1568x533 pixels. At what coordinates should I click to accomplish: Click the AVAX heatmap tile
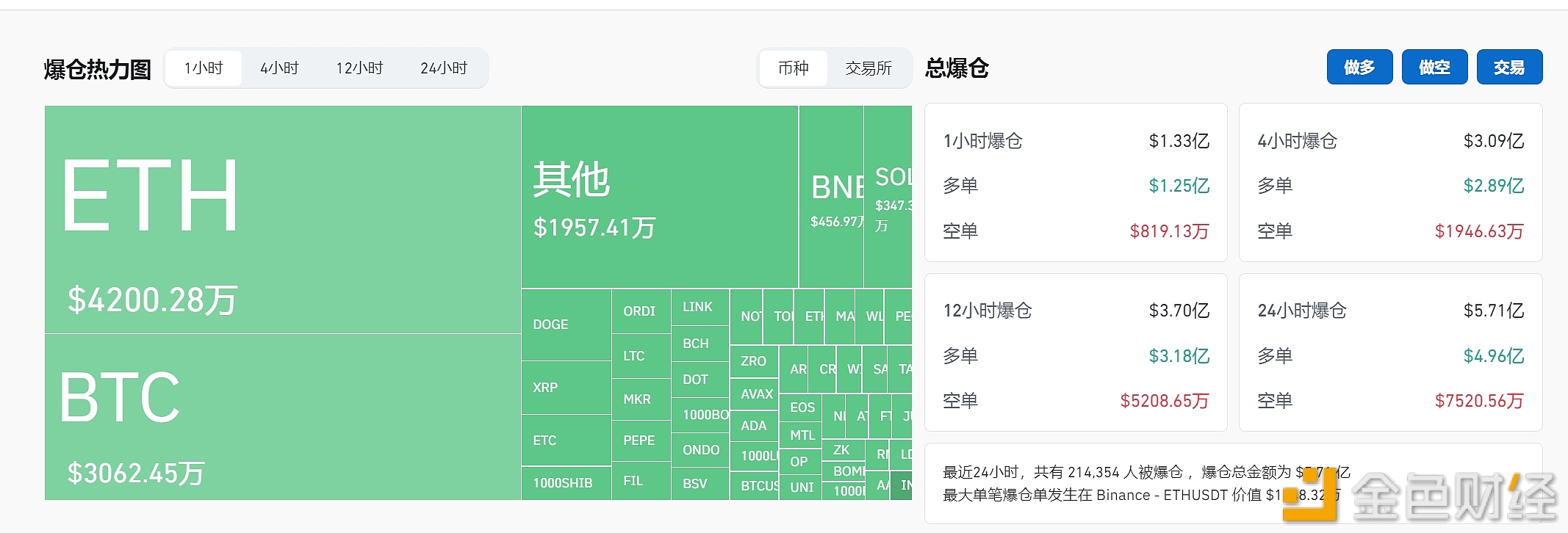[755, 394]
